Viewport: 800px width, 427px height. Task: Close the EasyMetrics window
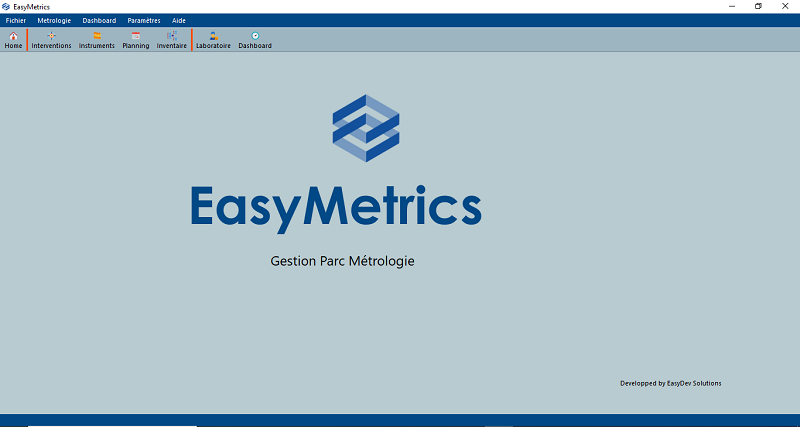tap(786, 6)
